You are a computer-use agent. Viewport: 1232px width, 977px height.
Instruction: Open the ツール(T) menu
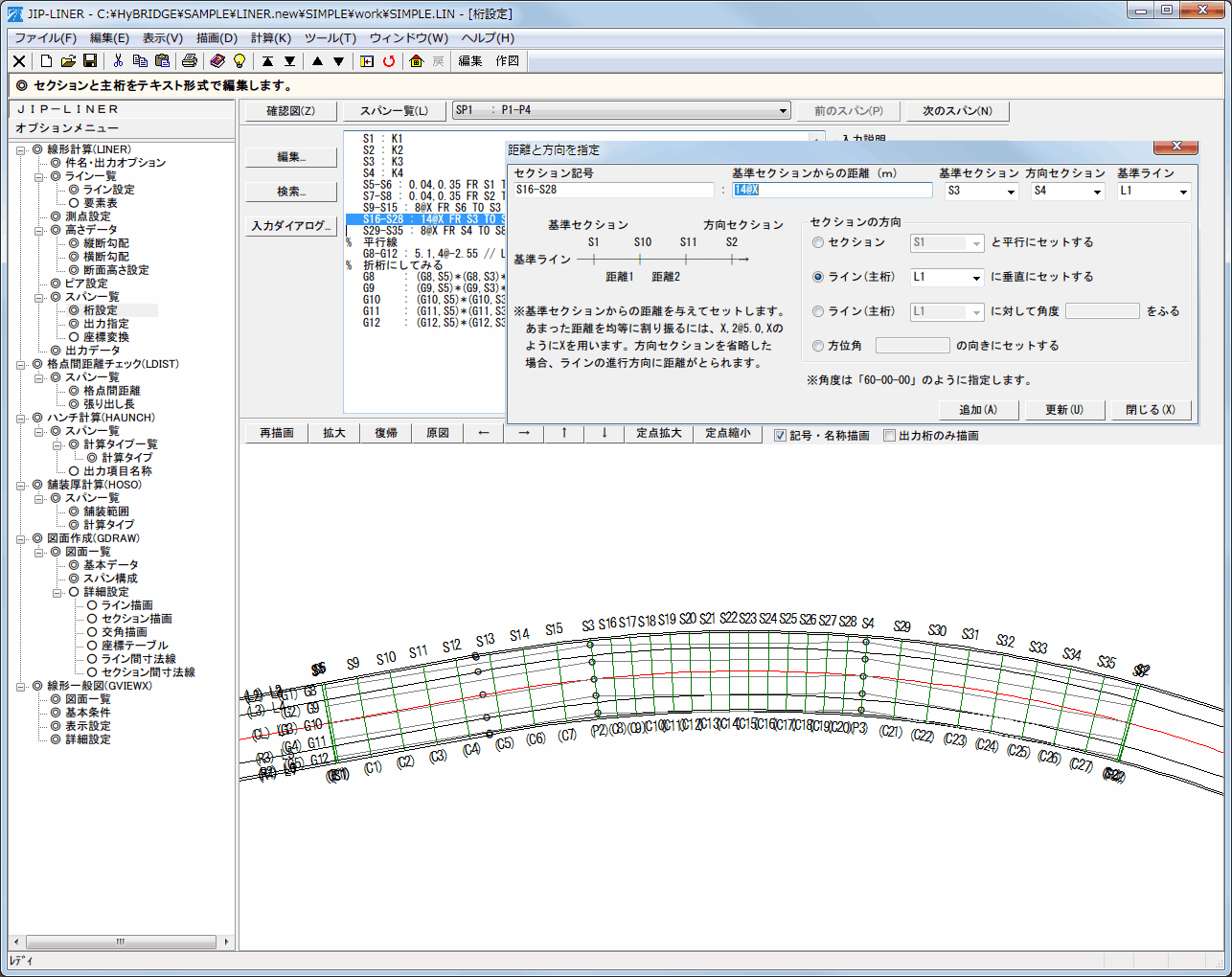pyautogui.click(x=330, y=38)
